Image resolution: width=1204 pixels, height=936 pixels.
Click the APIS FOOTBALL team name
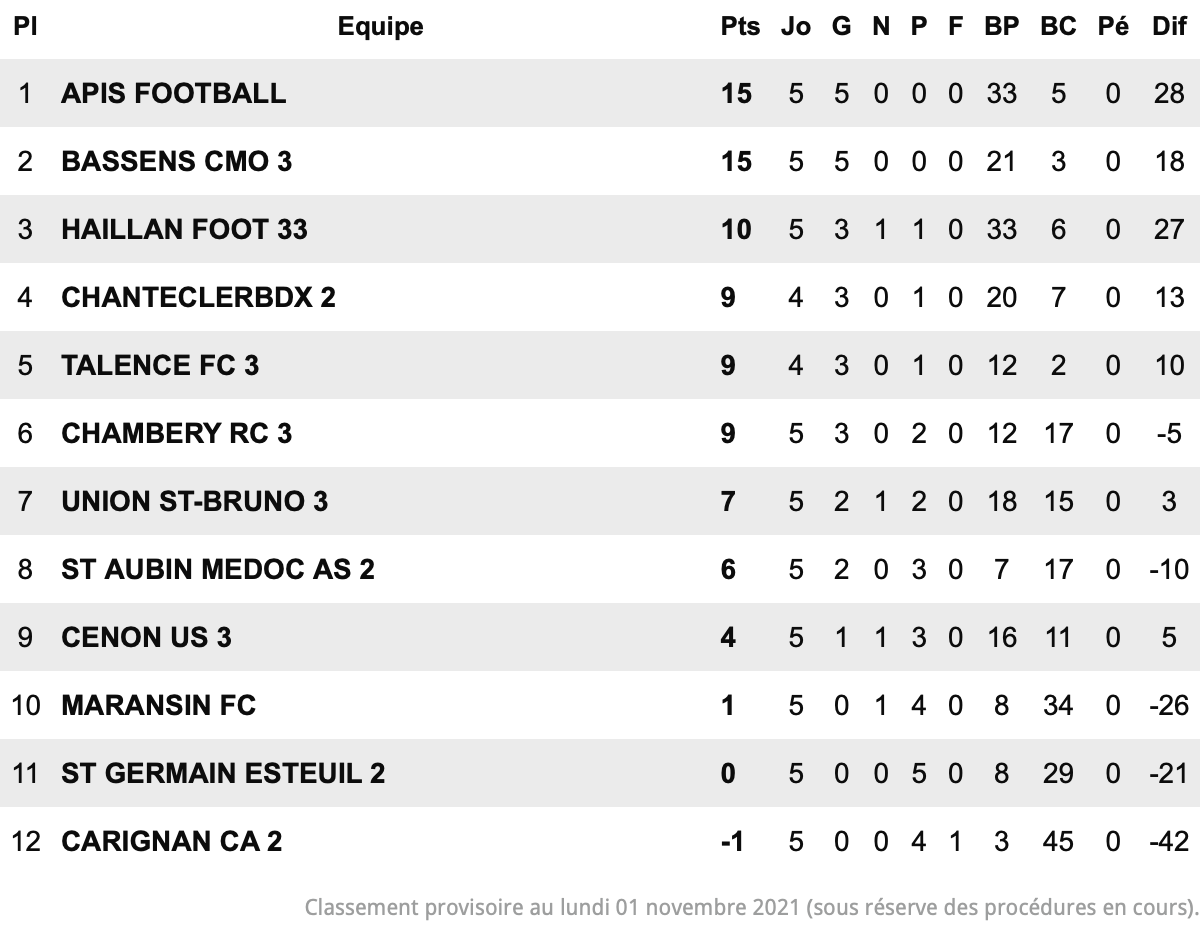pyautogui.click(x=173, y=93)
